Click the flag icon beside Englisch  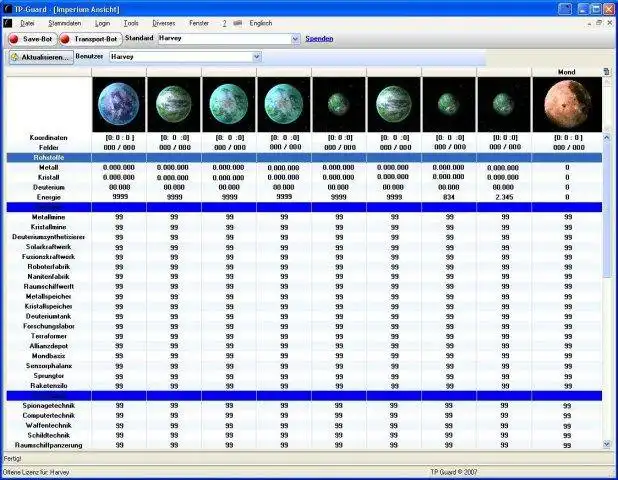click(x=238, y=23)
